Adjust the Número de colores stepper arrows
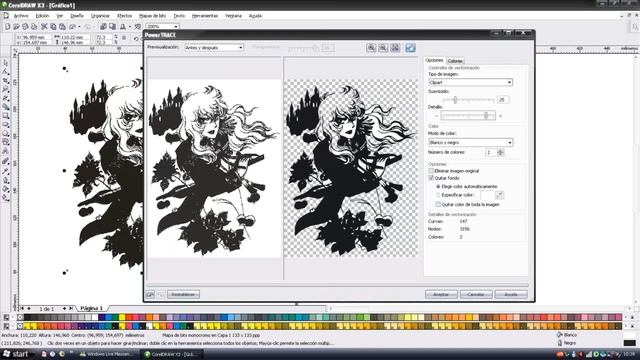Screen dimensions: 640x360 click(501, 152)
